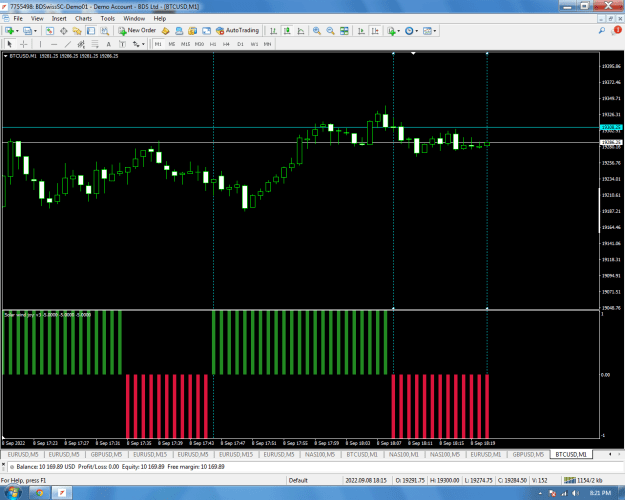Show the Market Watch panel icon
The height and width of the screenshot is (500, 625).
[x=50, y=31]
